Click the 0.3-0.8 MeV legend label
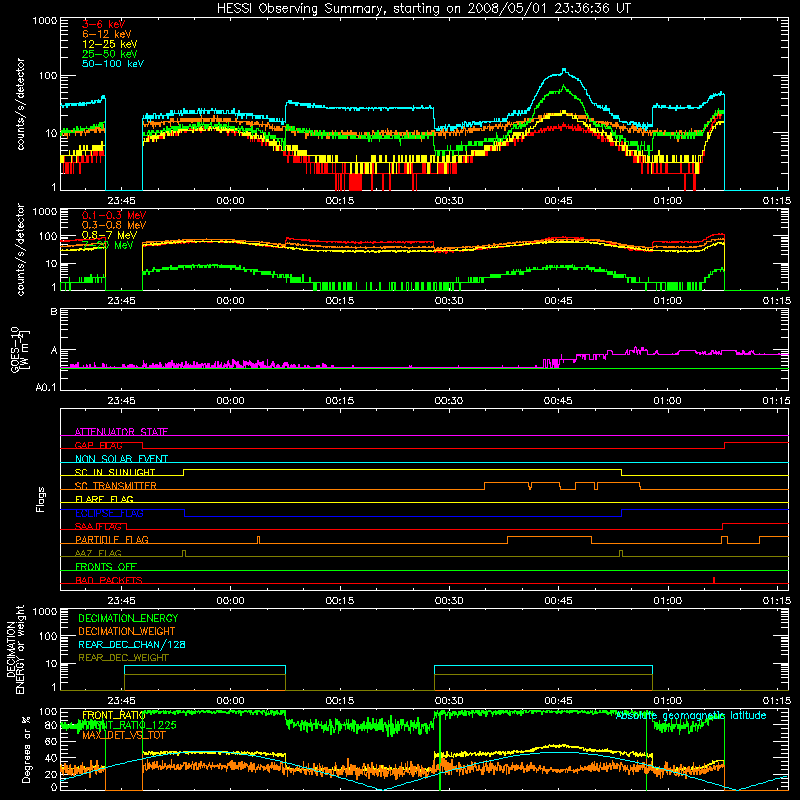Viewport: 800px width, 800px height. point(114,225)
